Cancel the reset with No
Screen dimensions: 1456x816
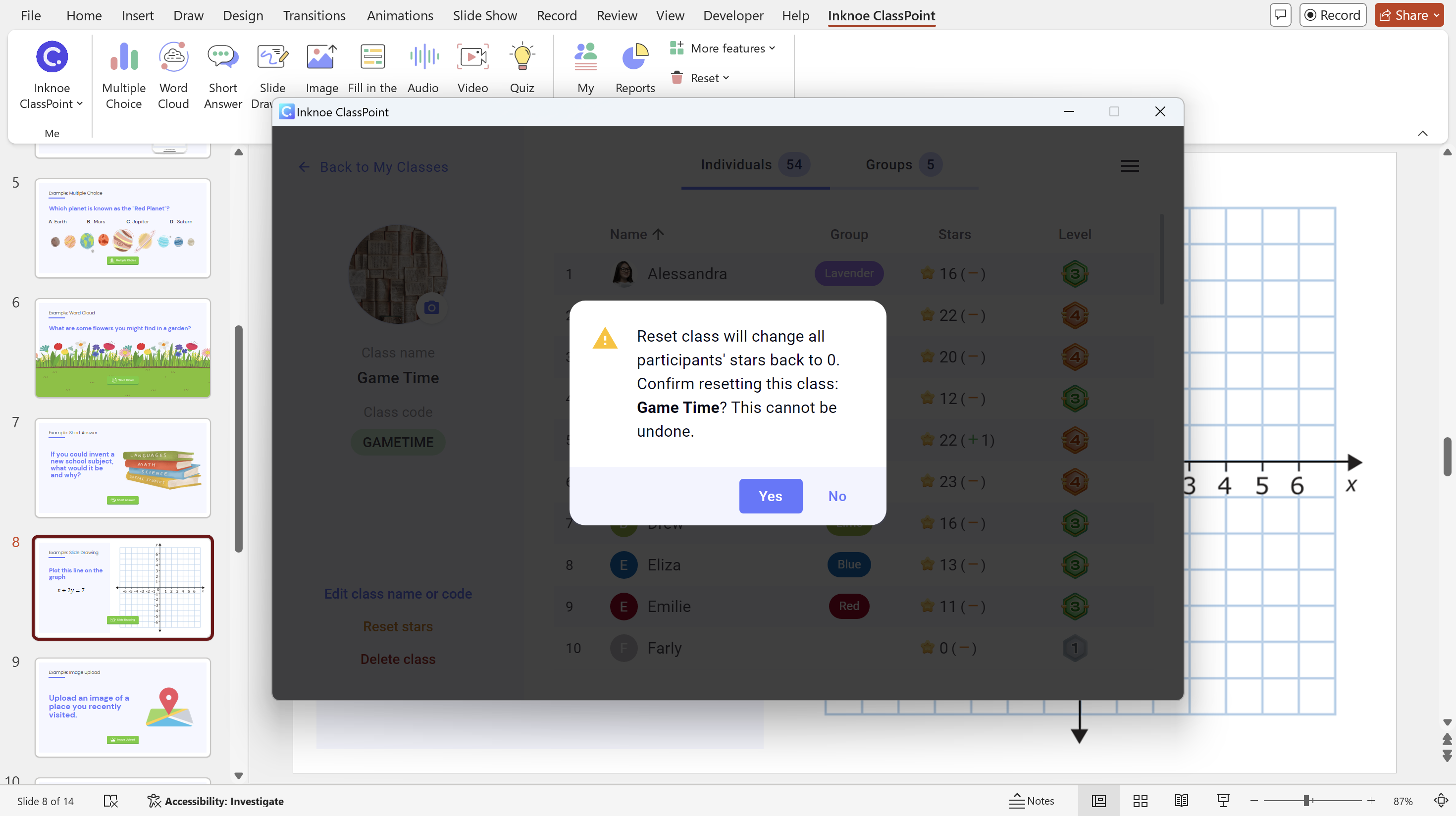pos(837,496)
